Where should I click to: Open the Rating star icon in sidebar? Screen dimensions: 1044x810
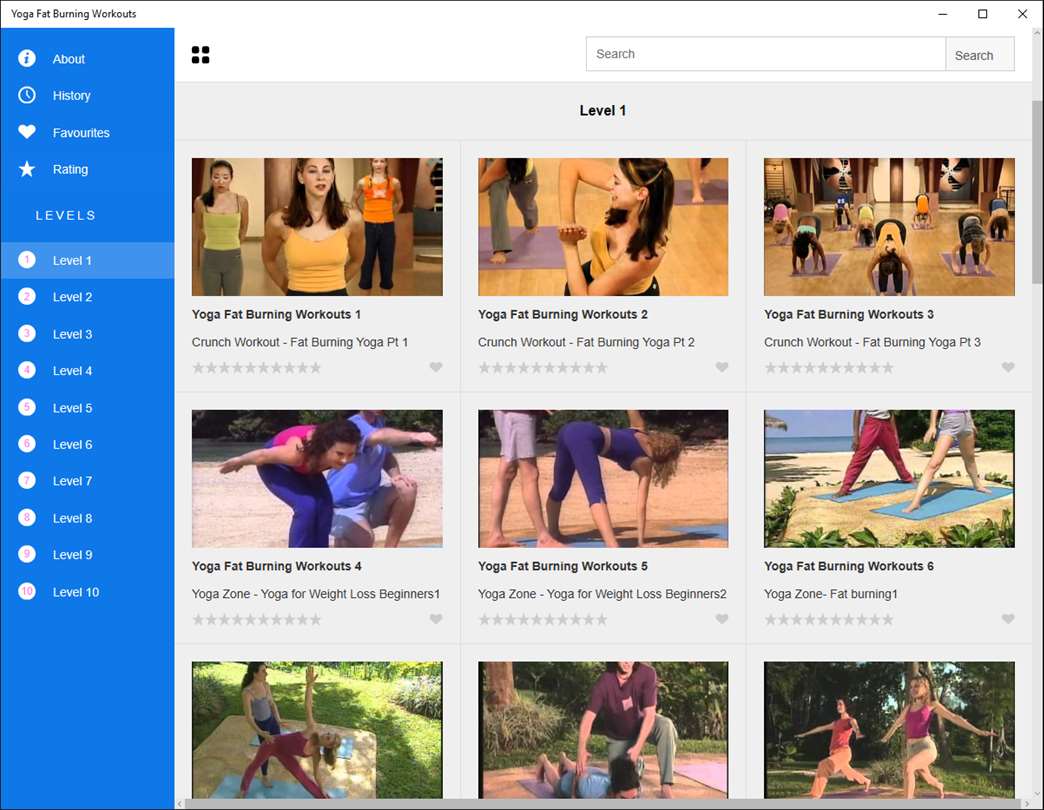[27, 168]
